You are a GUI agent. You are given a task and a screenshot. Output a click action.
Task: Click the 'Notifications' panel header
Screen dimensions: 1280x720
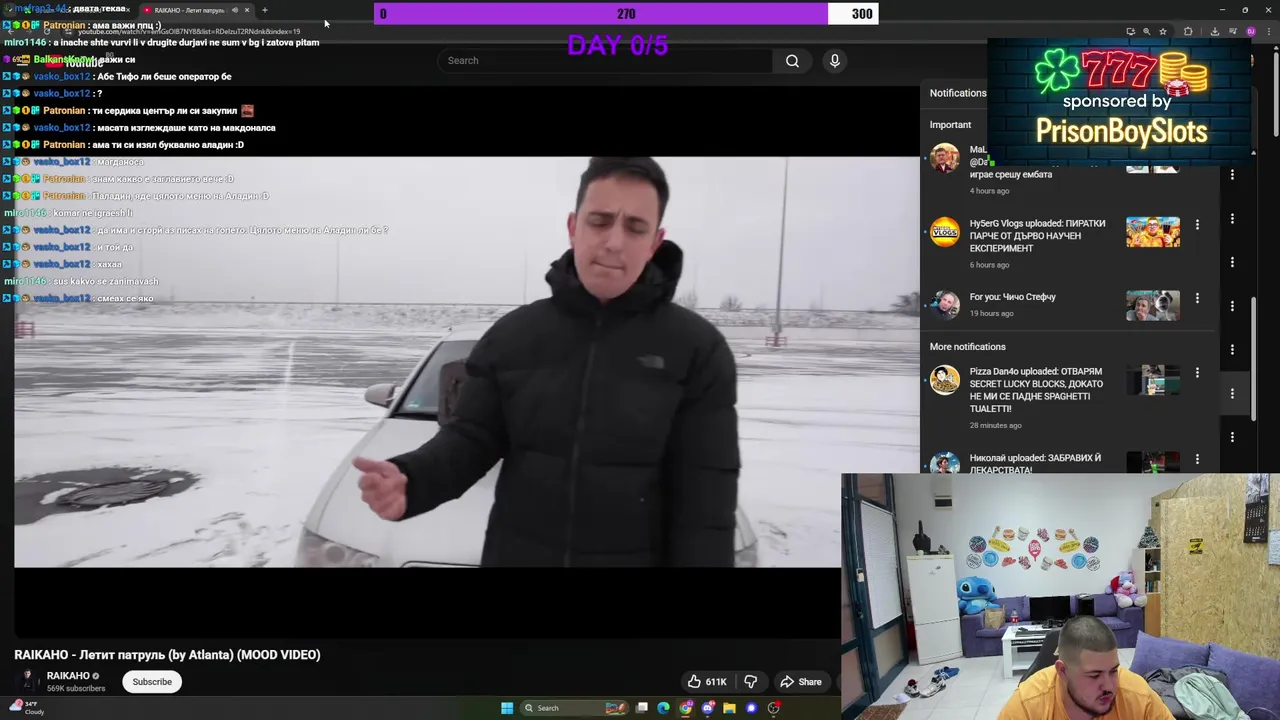click(x=958, y=93)
